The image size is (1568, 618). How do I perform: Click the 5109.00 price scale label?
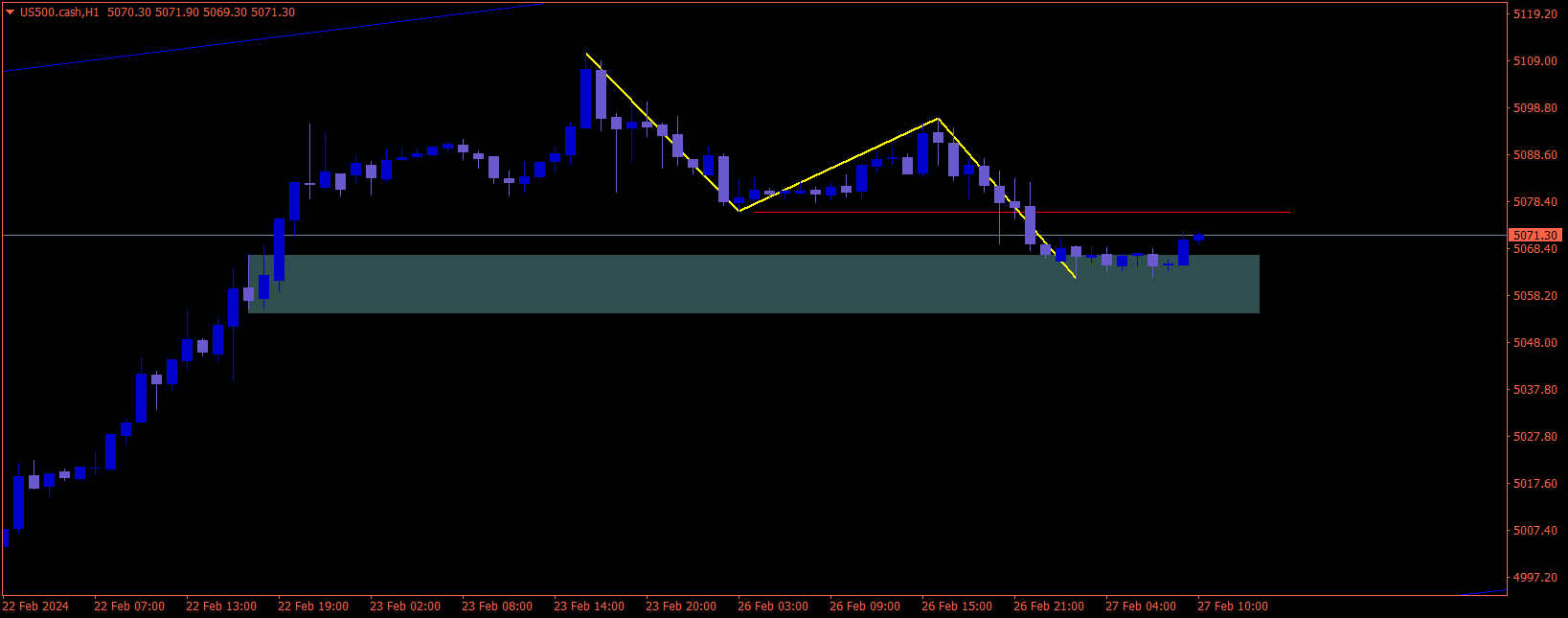[1534, 61]
